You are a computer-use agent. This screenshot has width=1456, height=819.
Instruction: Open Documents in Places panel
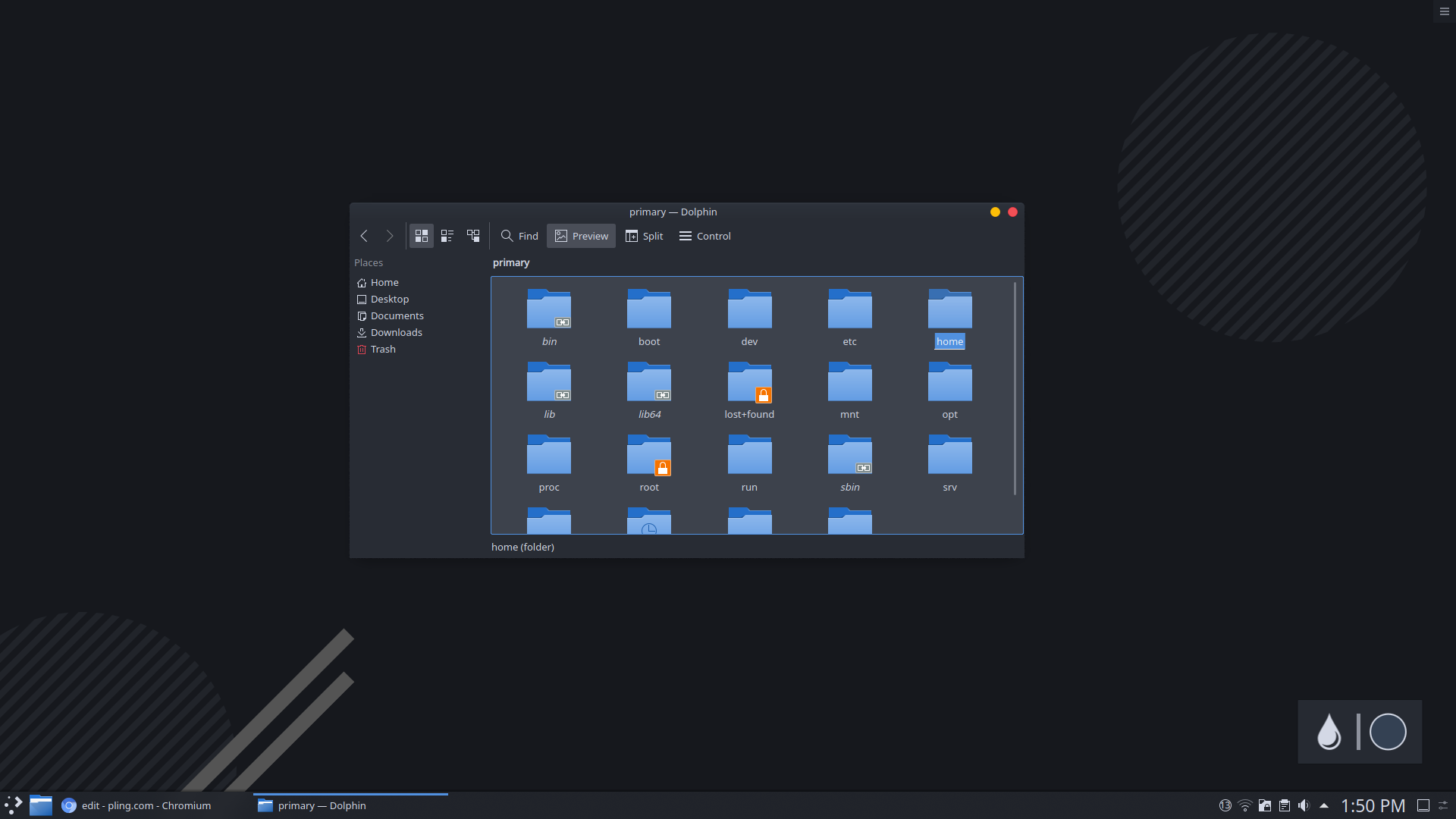coord(391,315)
